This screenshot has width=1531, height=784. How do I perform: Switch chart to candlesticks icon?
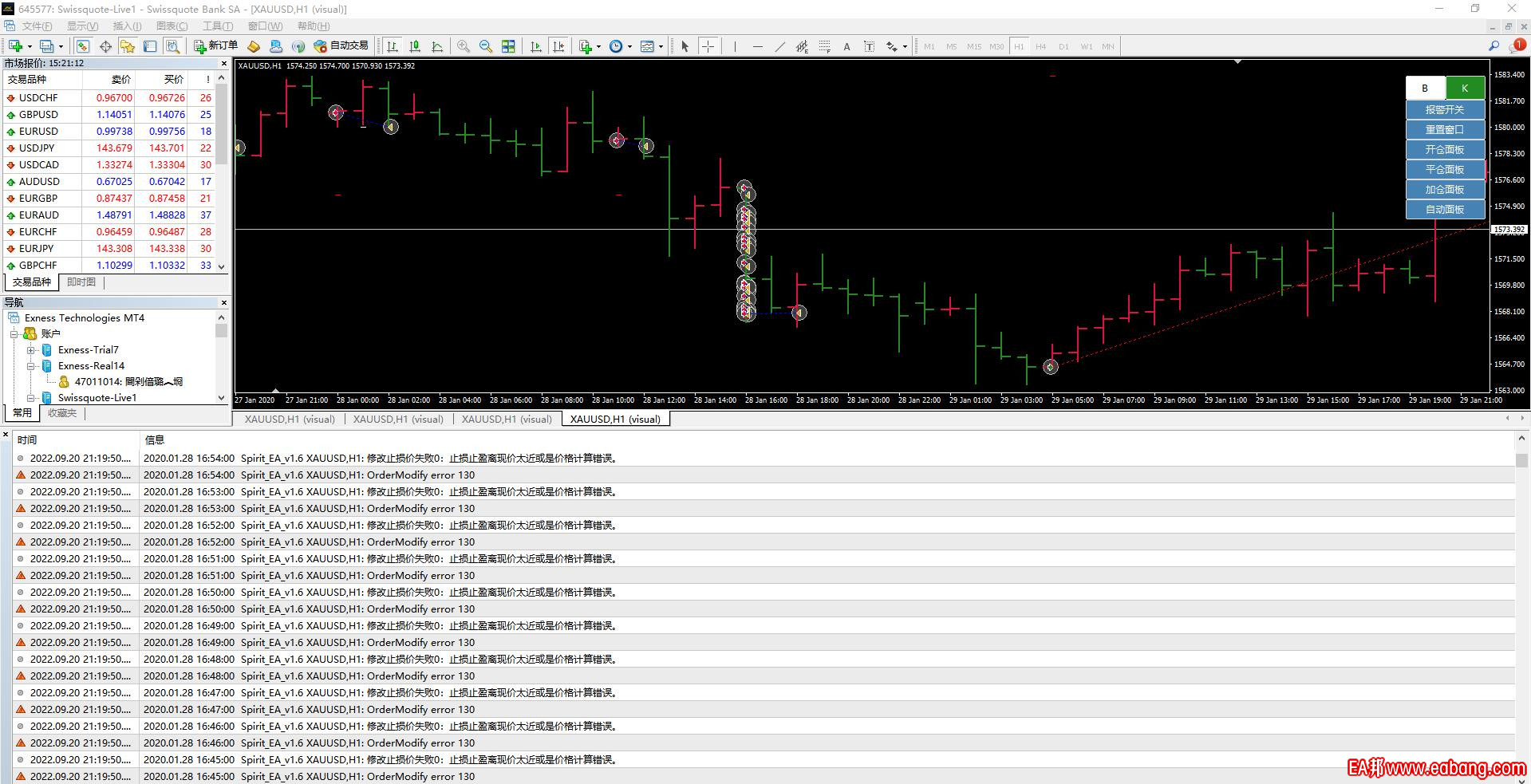pos(415,46)
